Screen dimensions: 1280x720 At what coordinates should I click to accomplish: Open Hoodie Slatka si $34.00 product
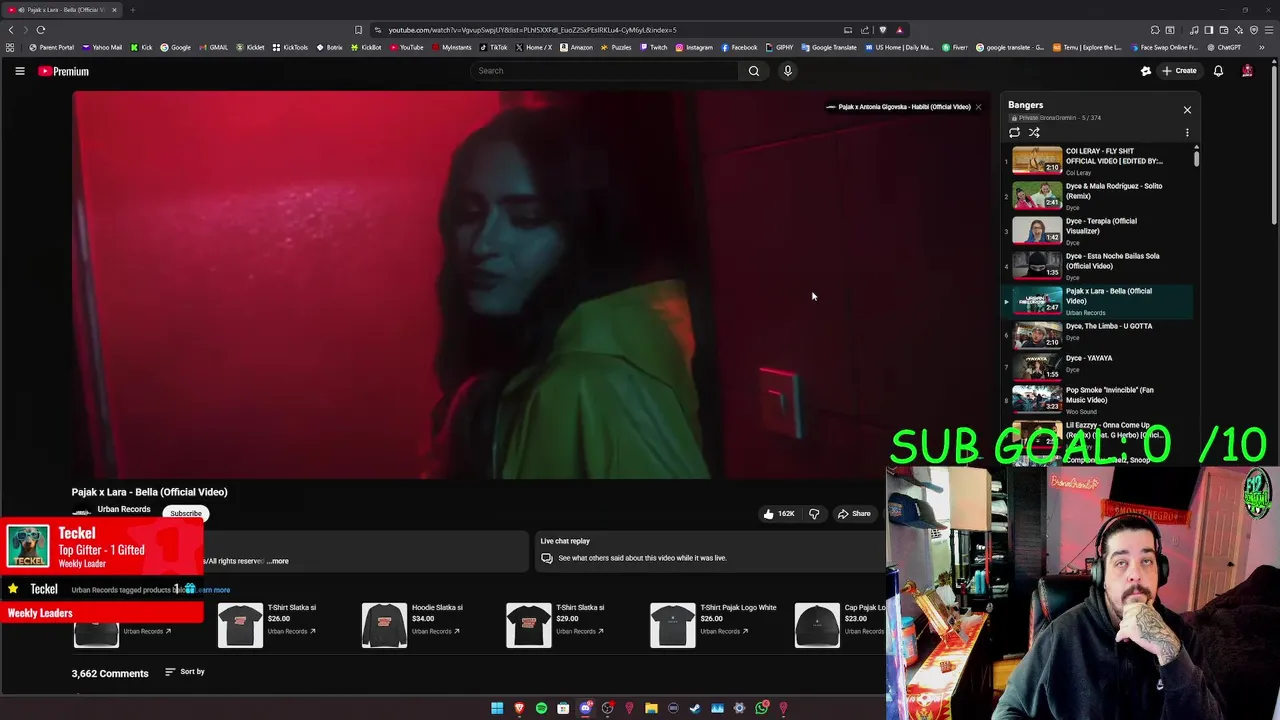click(x=412, y=625)
